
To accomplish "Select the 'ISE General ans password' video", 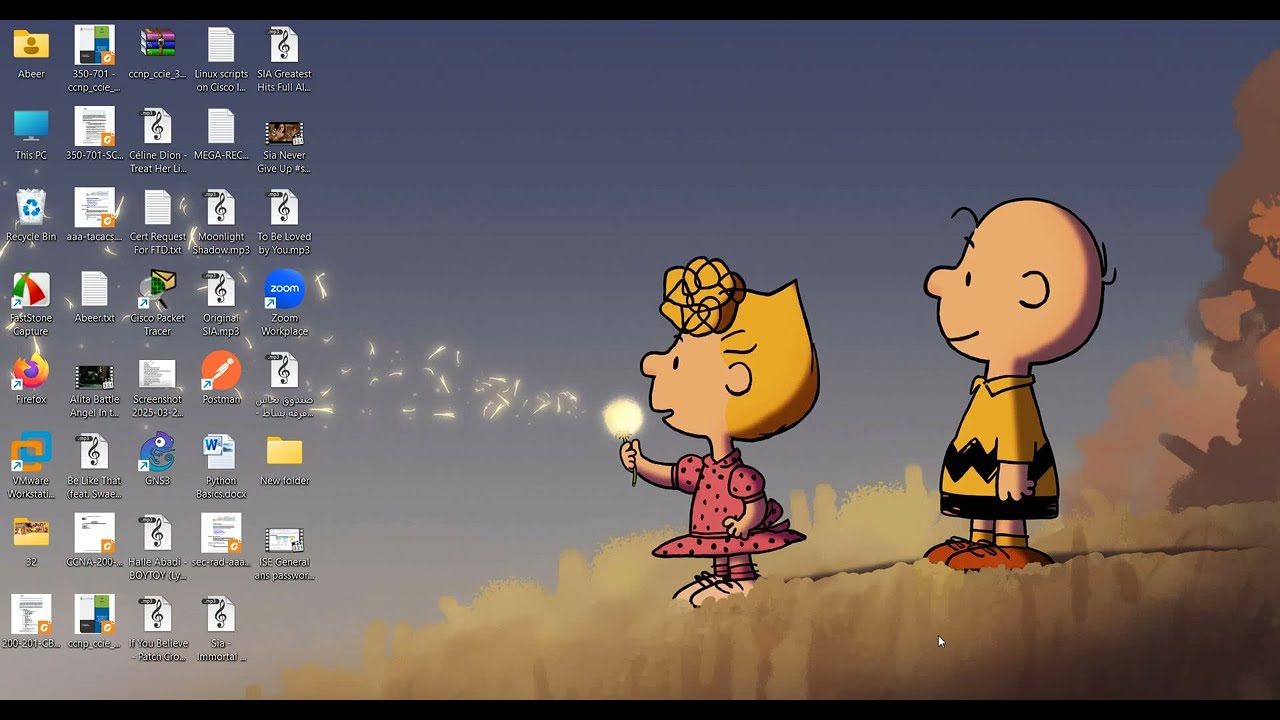I will click(x=284, y=541).
